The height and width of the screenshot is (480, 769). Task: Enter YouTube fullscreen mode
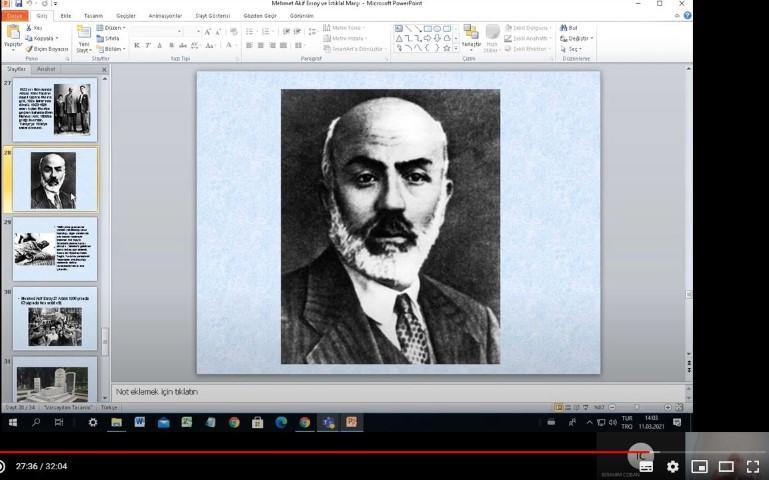(753, 466)
